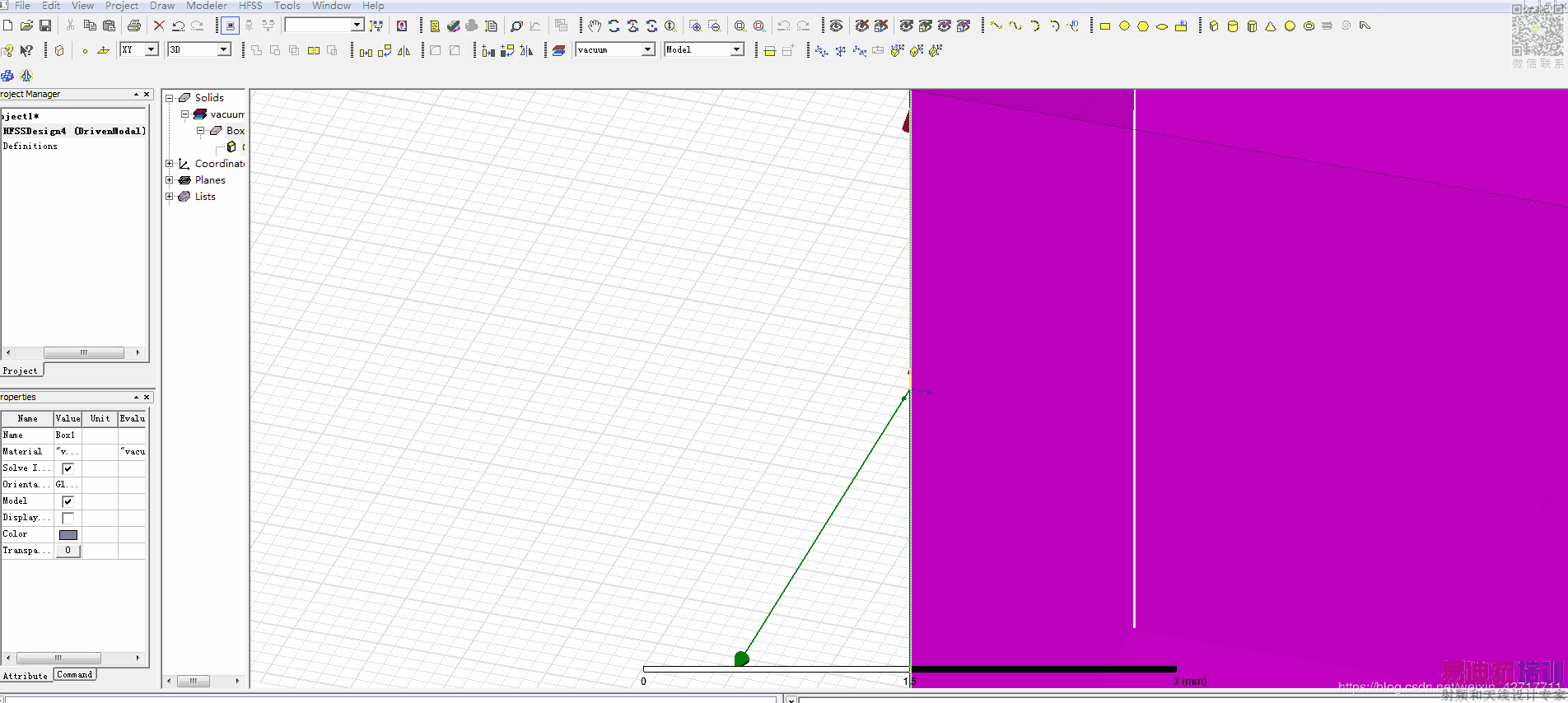Click the Split objects icon
The height and width of the screenshot is (703, 1568).
(314, 51)
